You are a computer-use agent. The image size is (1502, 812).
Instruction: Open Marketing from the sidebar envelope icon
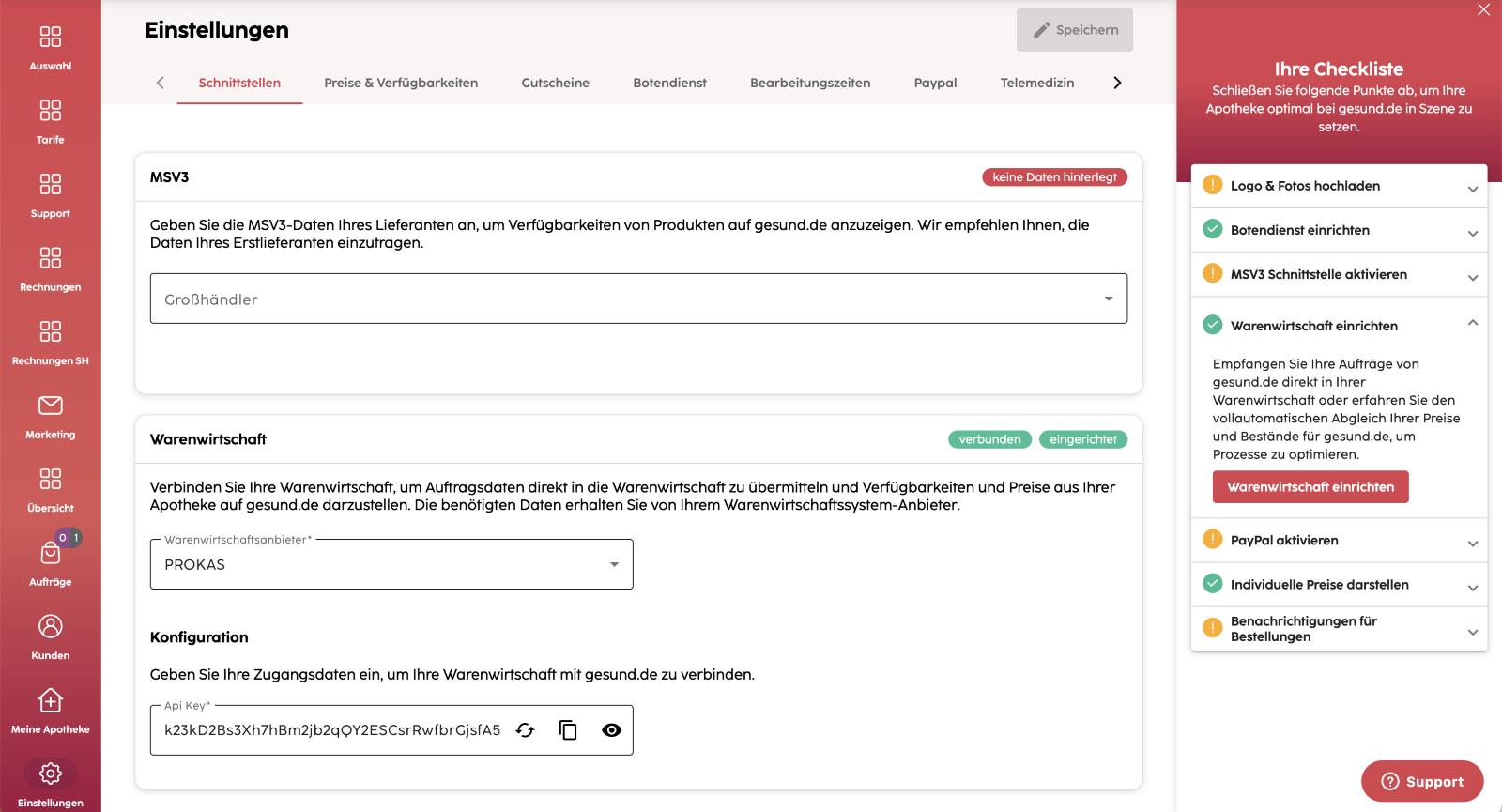51,406
